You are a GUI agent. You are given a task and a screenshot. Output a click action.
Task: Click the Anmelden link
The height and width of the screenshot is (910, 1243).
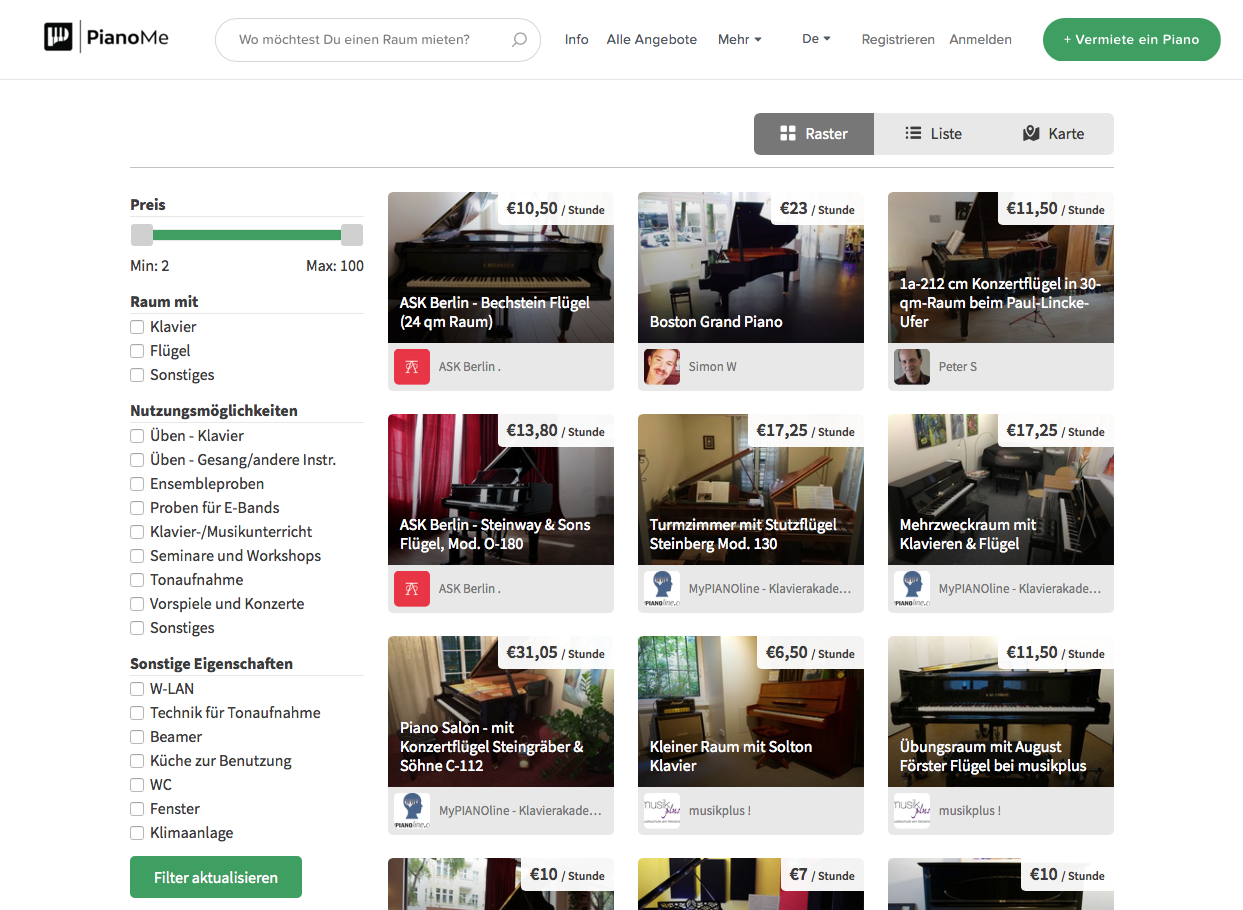pos(980,40)
